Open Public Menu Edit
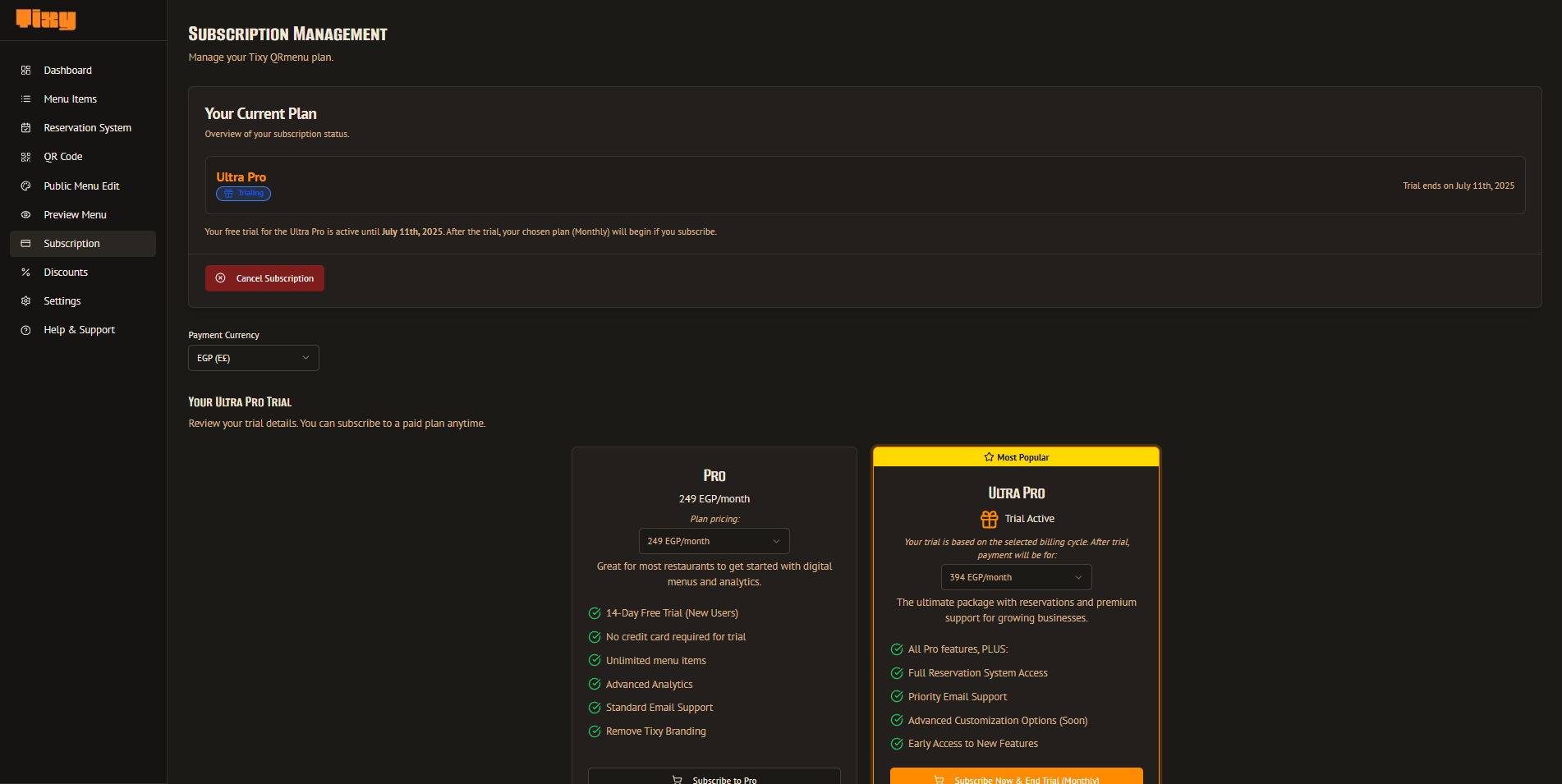This screenshot has width=1562, height=784. 83,186
